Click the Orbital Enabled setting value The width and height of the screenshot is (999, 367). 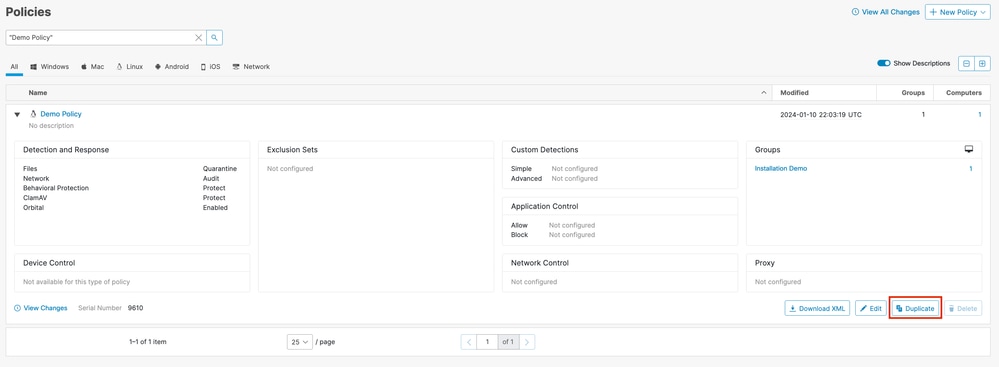coord(215,208)
